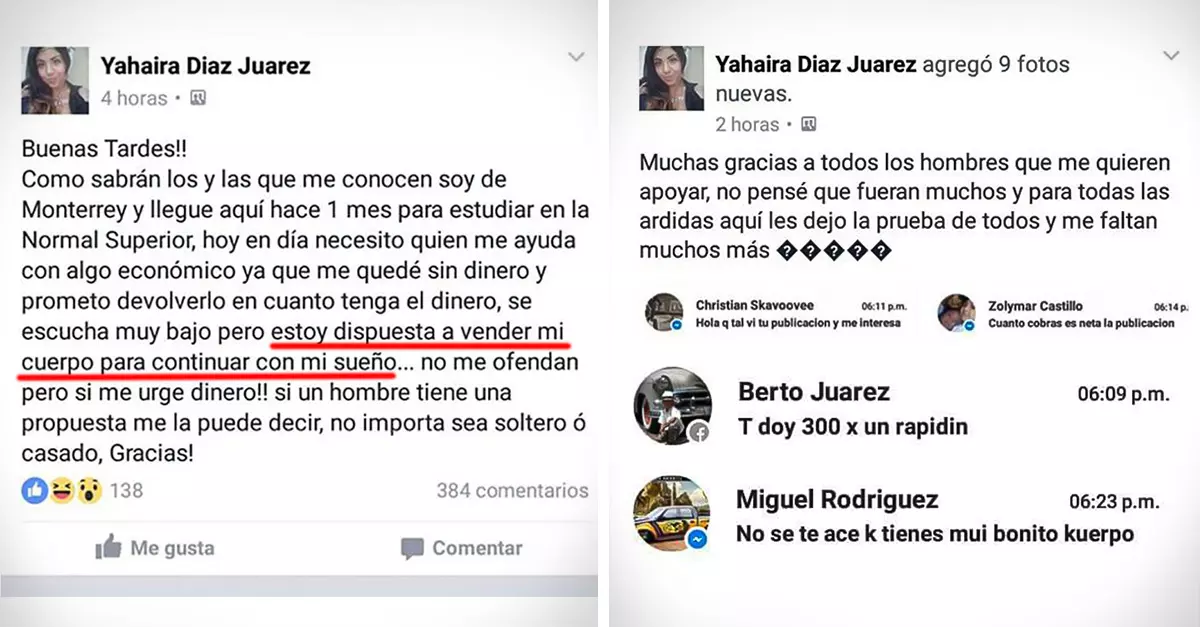Open the blue like reaction icon
The height and width of the screenshot is (627, 1200).
click(34, 490)
